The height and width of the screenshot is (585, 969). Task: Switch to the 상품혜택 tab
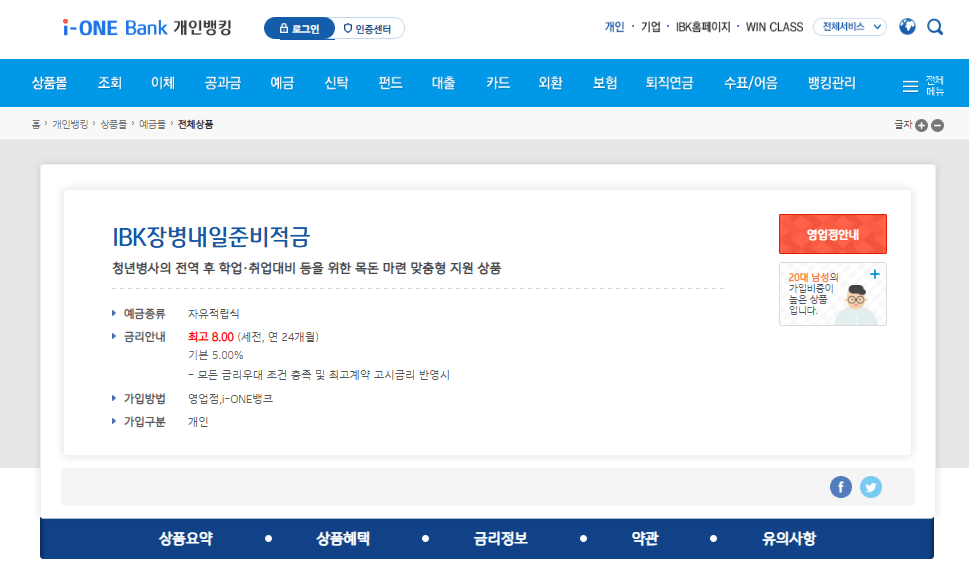tap(343, 539)
